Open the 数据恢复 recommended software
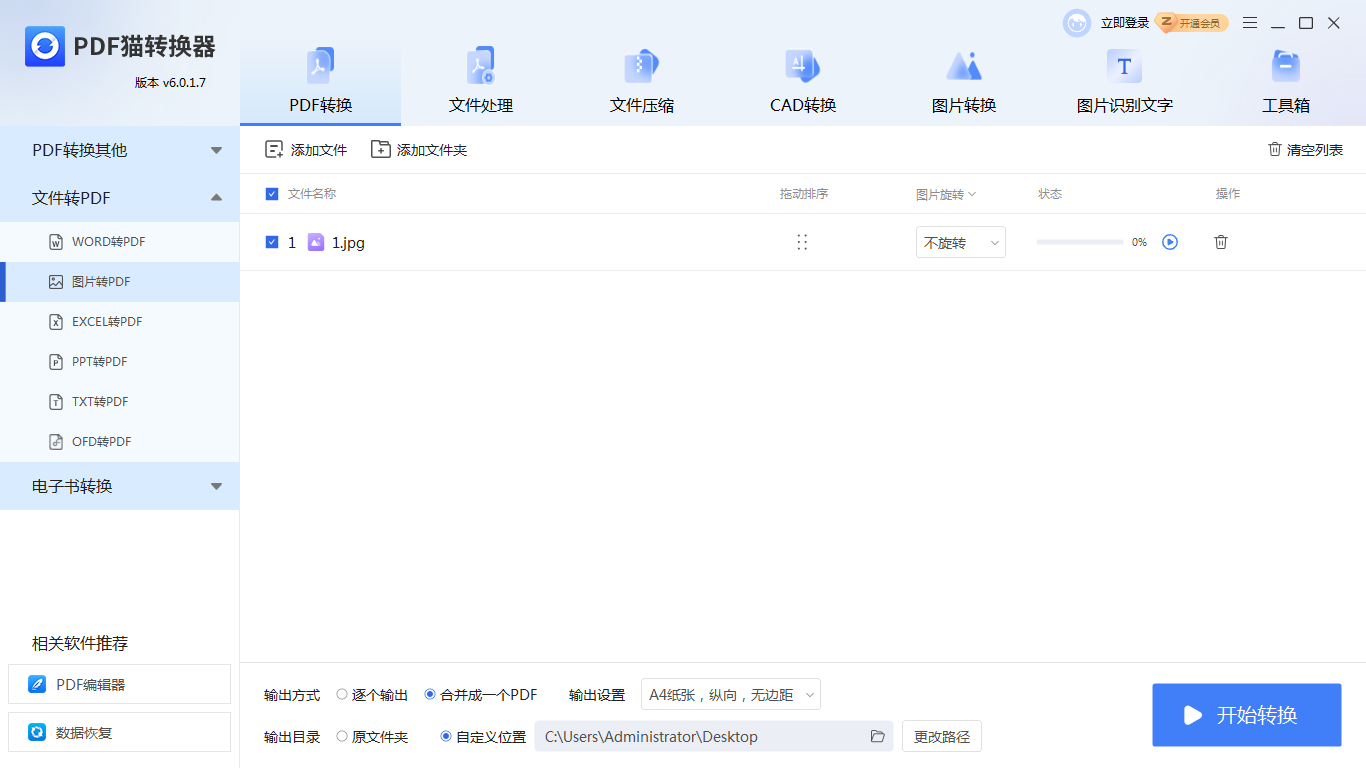 120,733
